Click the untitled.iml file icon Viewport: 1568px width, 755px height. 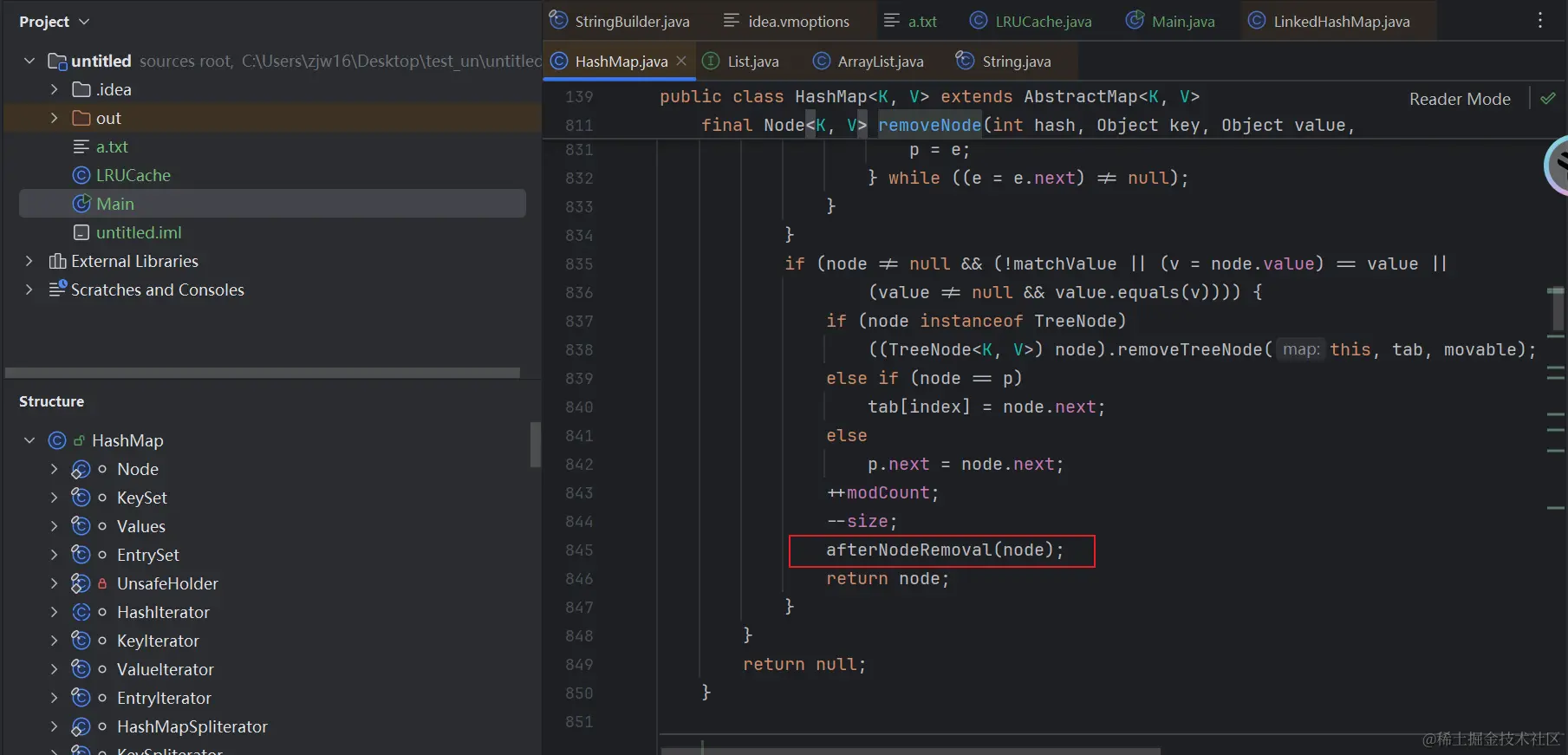[81, 232]
